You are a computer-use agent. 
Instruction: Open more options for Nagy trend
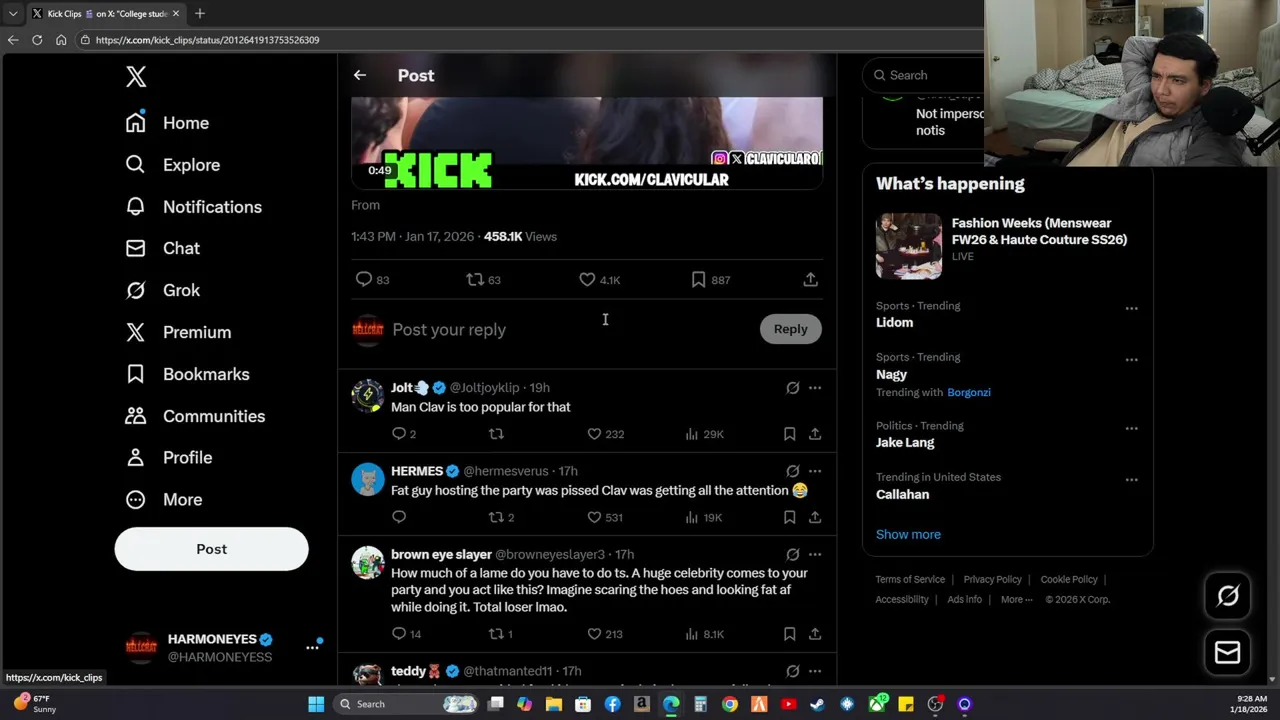click(1131, 359)
